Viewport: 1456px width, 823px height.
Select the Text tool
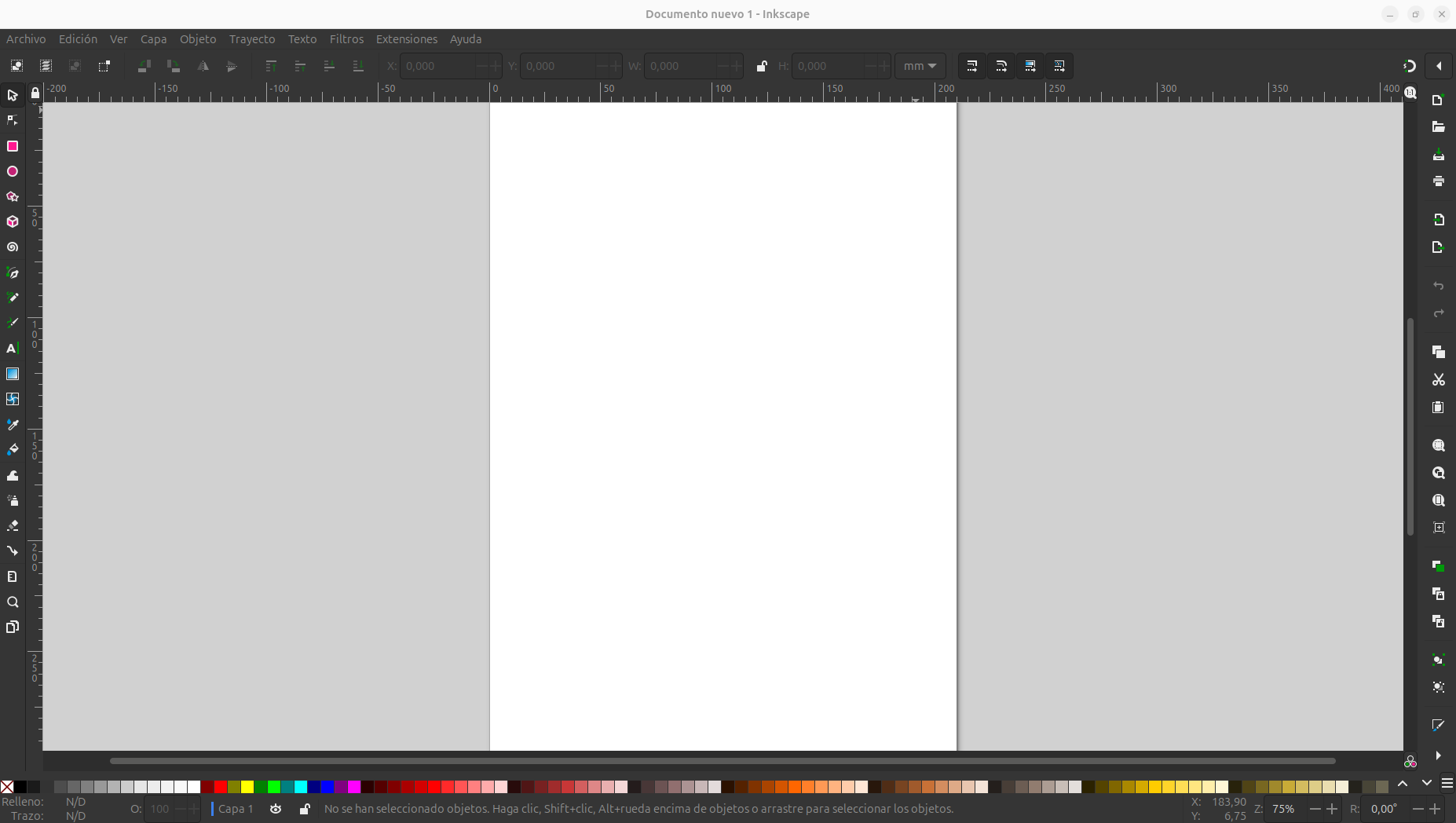[13, 349]
